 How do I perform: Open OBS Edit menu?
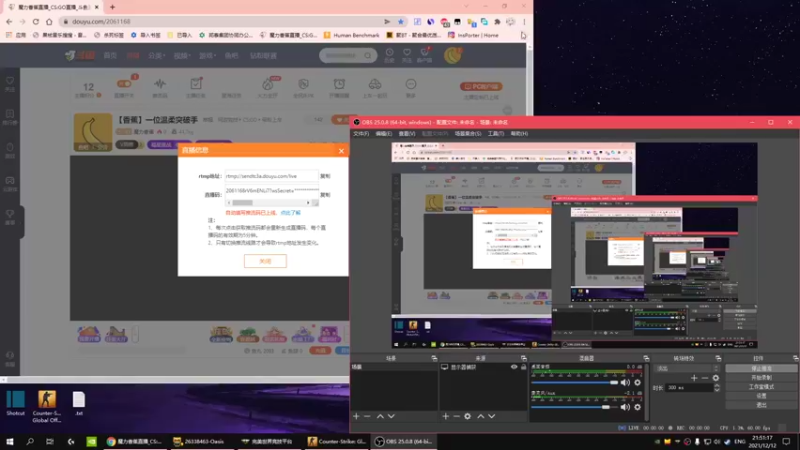pyautogui.click(x=384, y=134)
